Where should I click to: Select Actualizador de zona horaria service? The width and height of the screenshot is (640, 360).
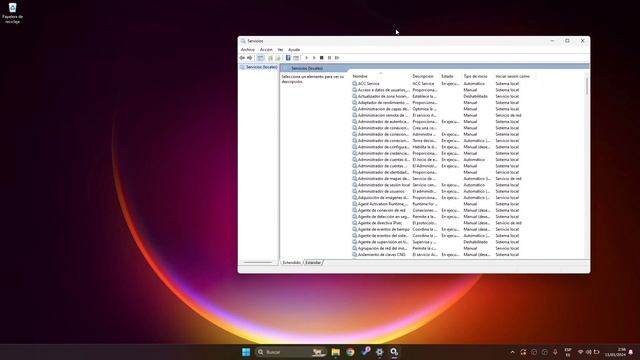click(x=383, y=96)
